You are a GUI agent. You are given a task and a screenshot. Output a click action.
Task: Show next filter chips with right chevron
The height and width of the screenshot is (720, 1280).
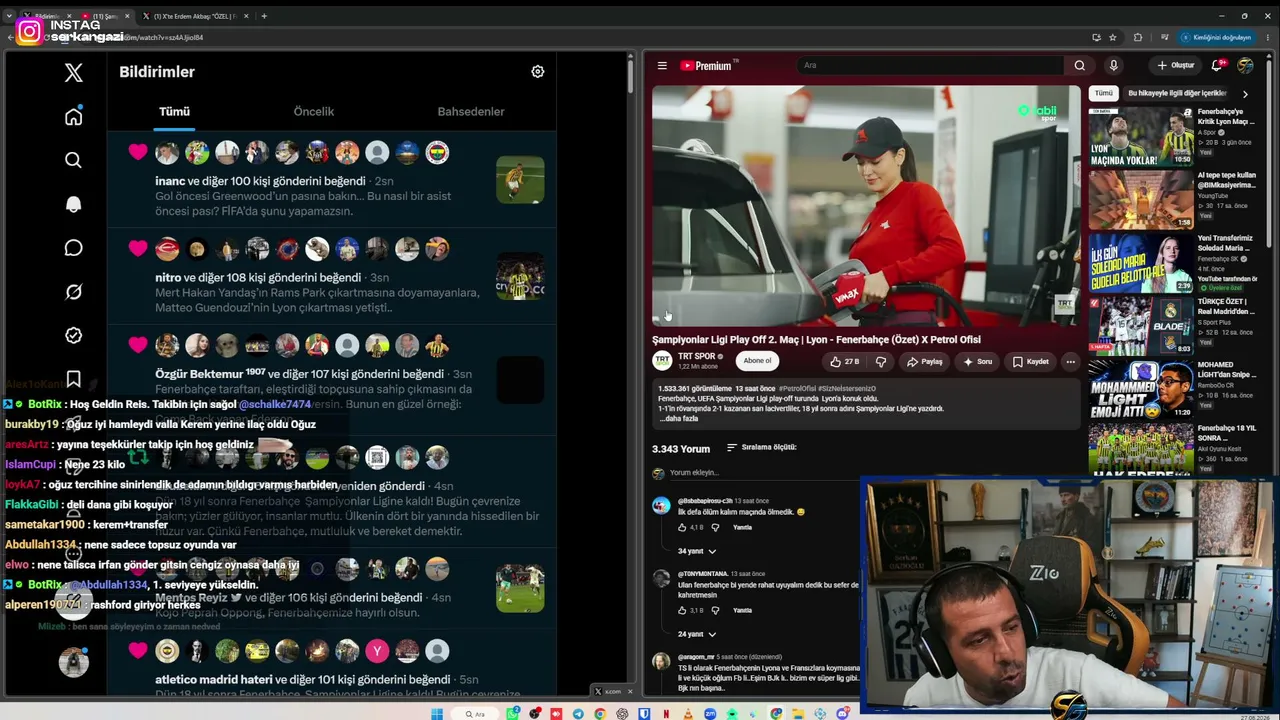[1245, 93]
